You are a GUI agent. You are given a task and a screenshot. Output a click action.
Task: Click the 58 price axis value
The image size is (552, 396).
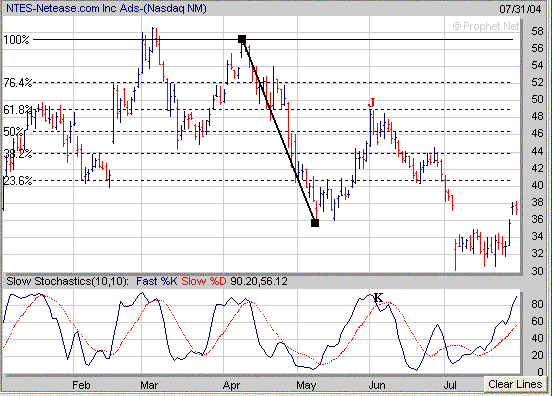[x=537, y=31]
